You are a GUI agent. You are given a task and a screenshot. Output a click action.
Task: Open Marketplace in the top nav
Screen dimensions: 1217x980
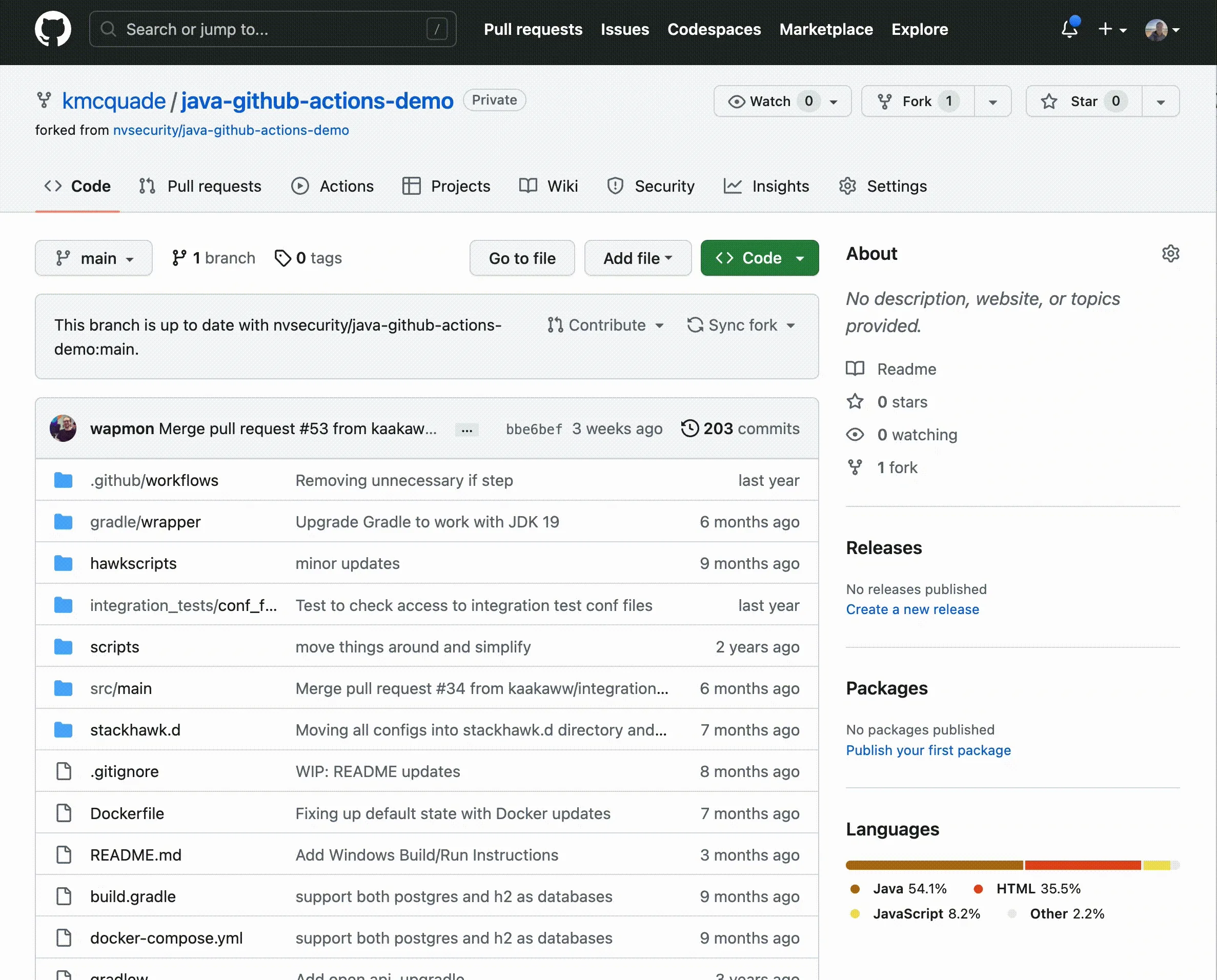click(826, 29)
